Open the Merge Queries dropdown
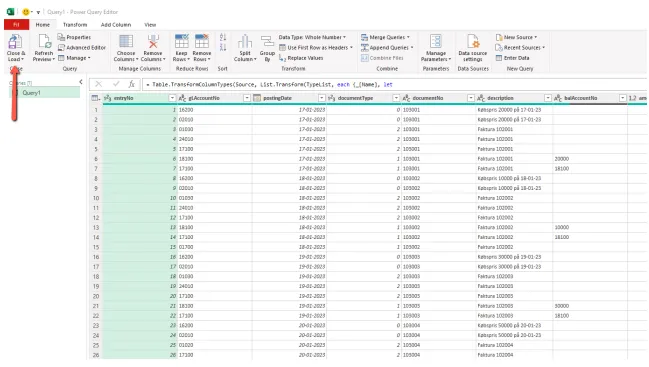Viewport: 649px width, 367px height. pos(385,37)
